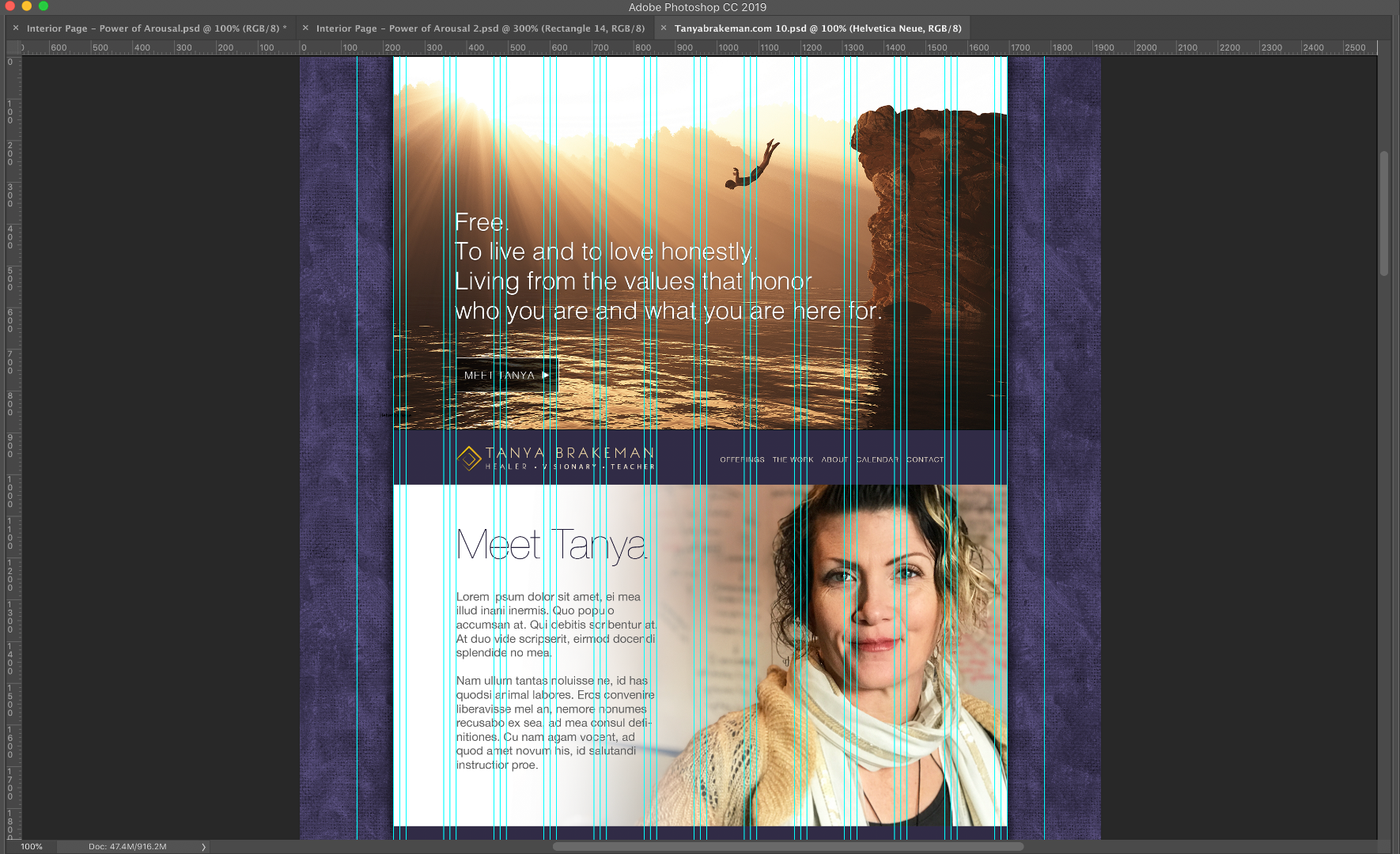Click the MEET TANYA button in the mockup
Screen dimensions: 1400x854
pos(506,374)
